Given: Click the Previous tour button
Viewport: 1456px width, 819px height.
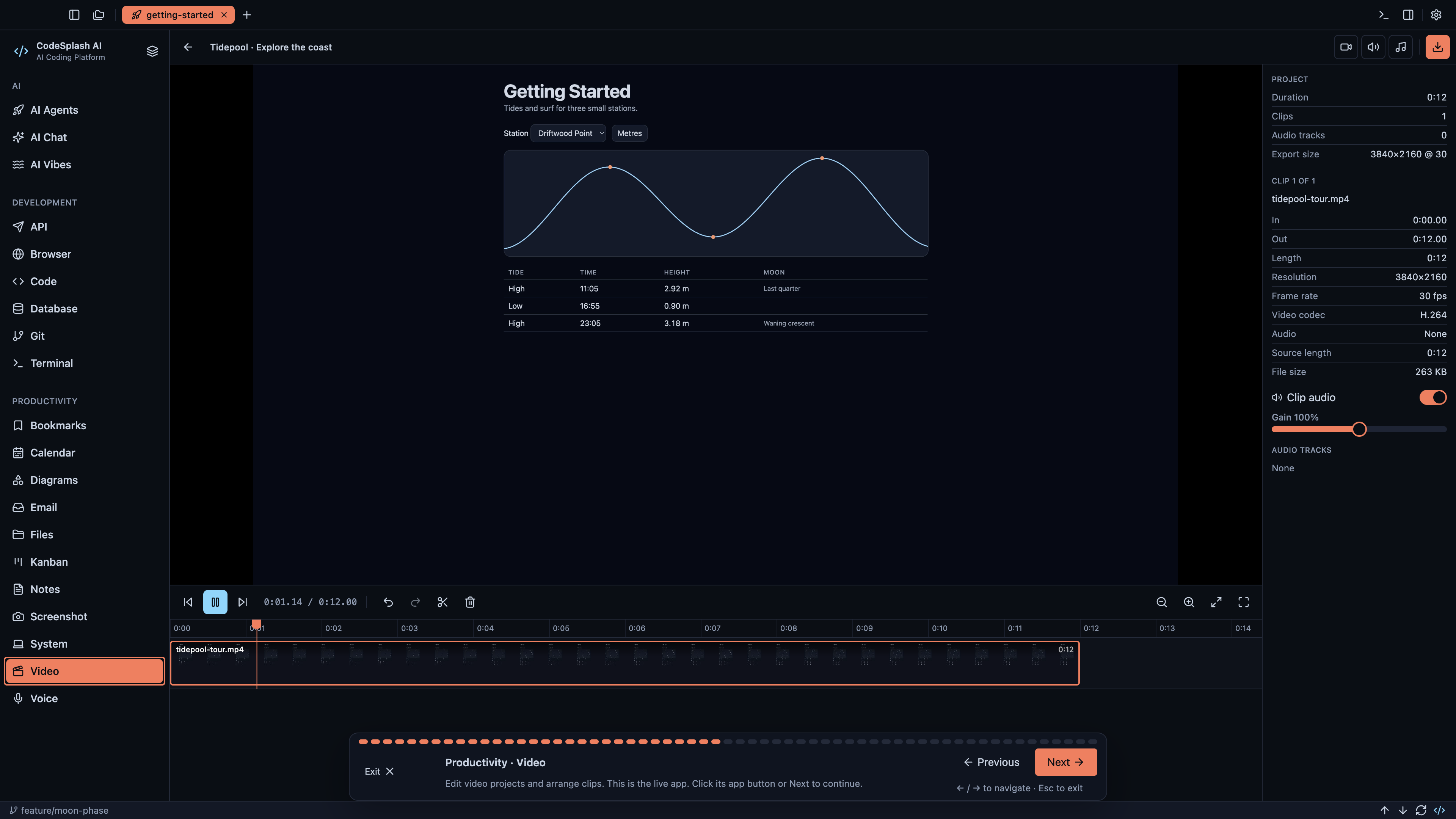Looking at the screenshot, I should [x=992, y=762].
